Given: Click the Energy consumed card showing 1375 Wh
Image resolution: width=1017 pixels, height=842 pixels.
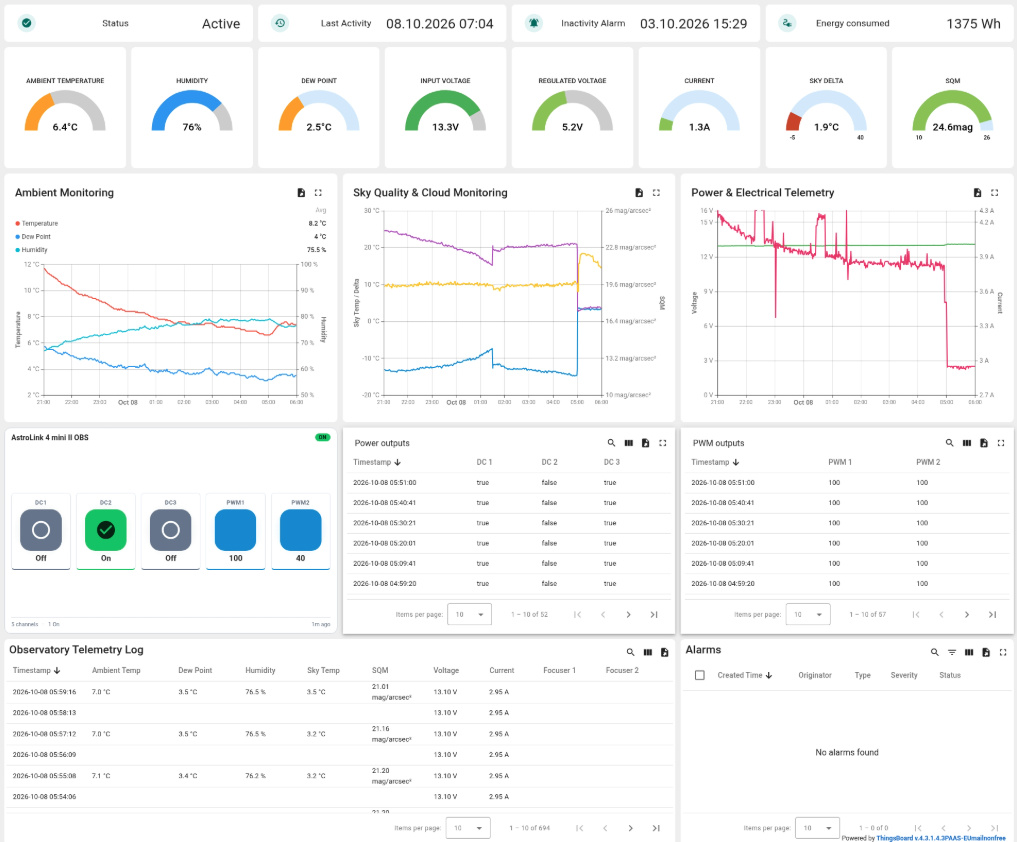Looking at the screenshot, I should (x=889, y=23).
